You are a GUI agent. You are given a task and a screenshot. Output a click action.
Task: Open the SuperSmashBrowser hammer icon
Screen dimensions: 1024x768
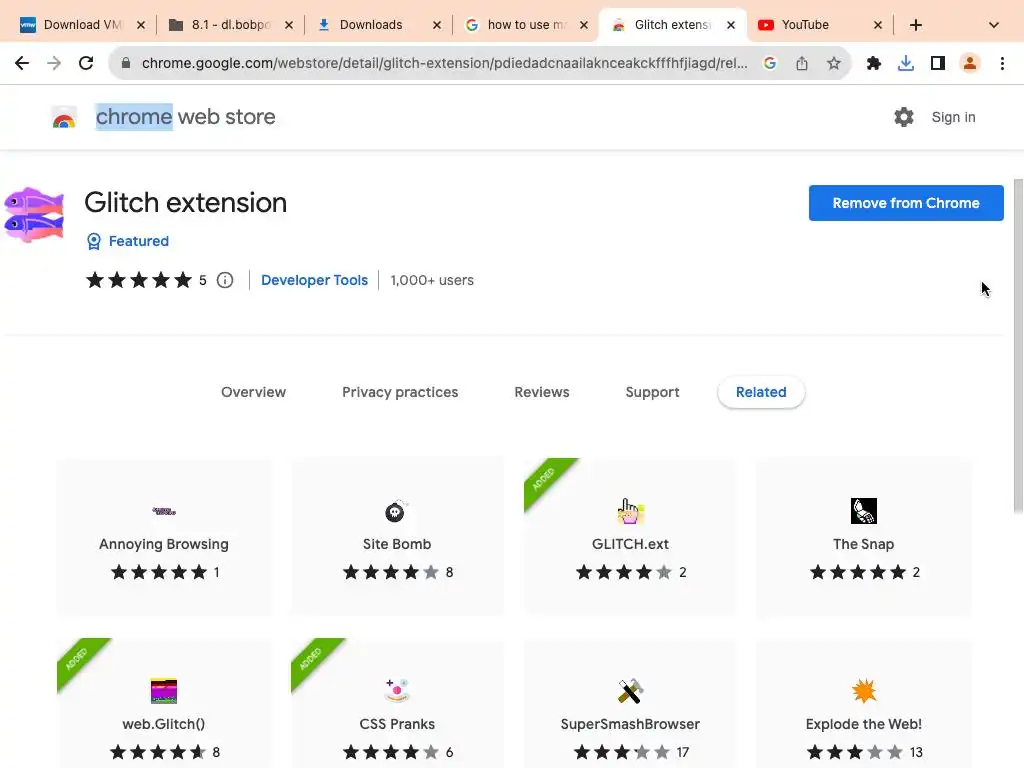(630, 691)
